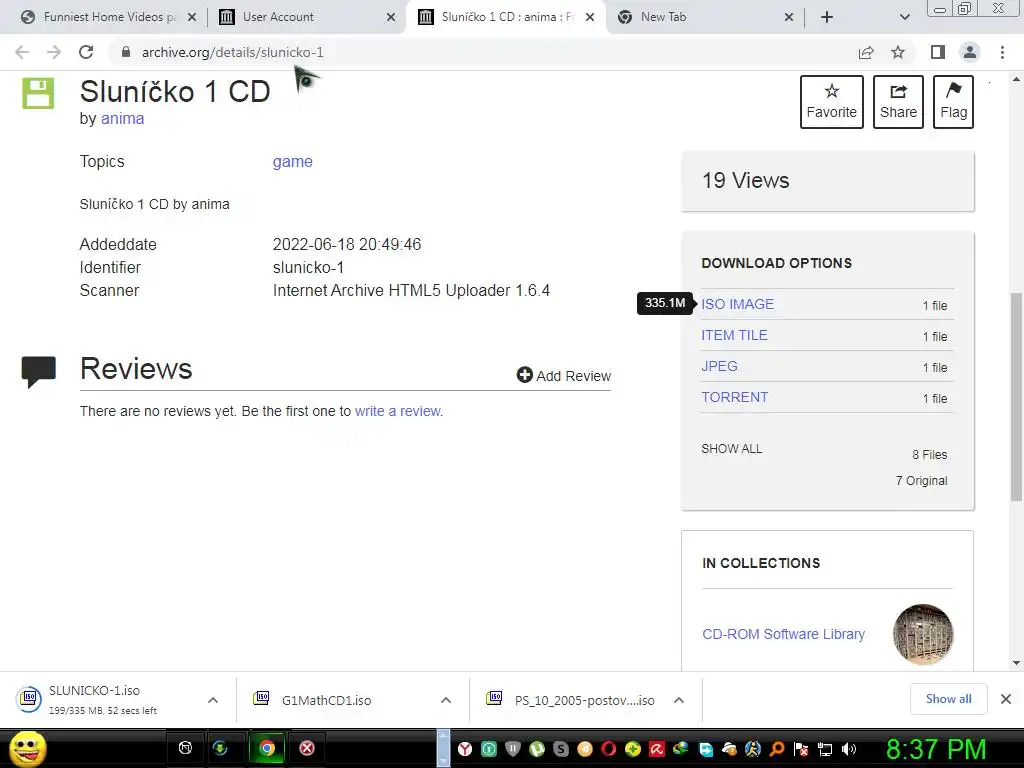Open the CD-ROM Software Library collection
1024x768 pixels.
[x=783, y=633]
